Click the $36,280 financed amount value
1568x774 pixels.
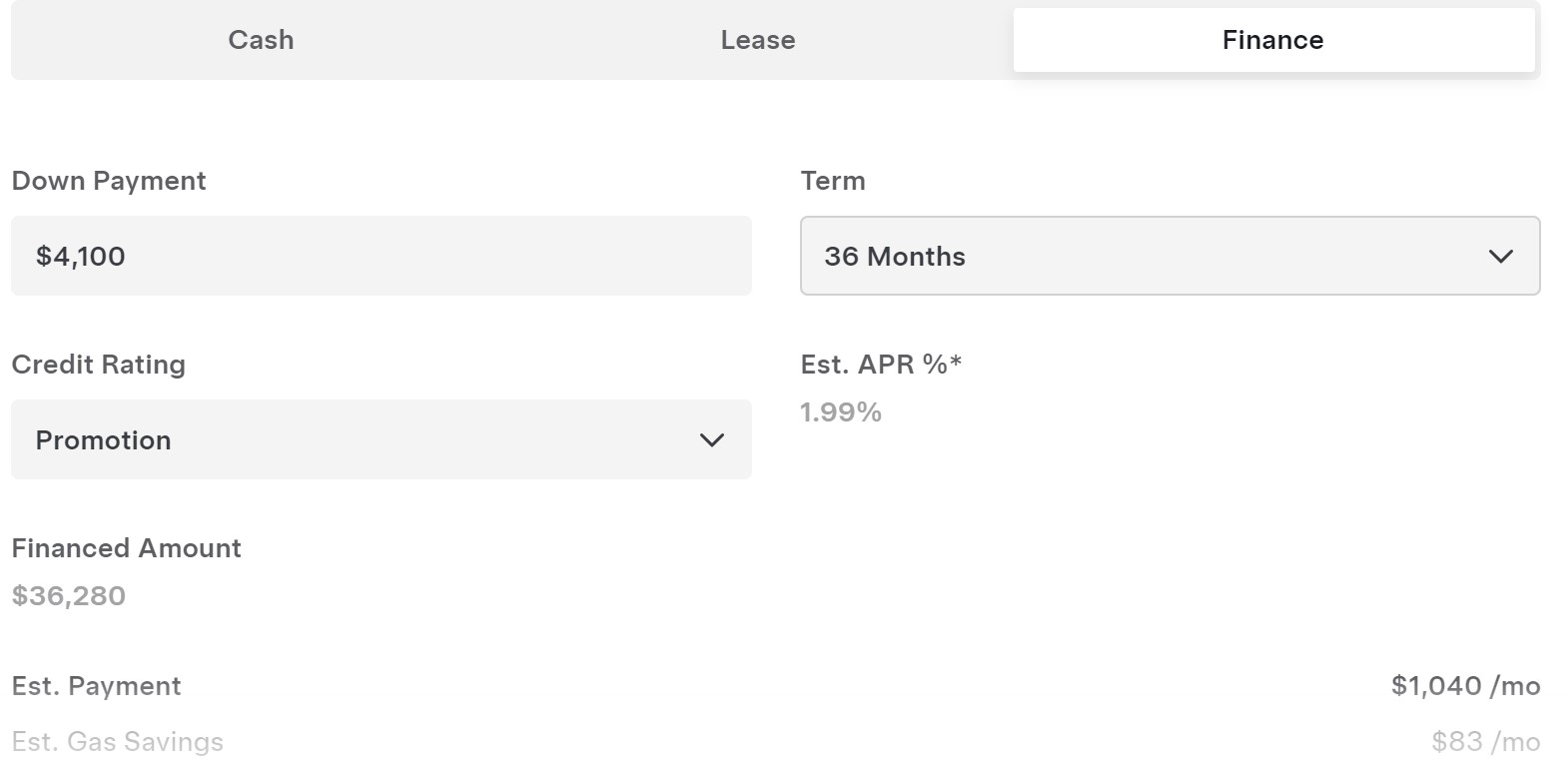coord(69,596)
